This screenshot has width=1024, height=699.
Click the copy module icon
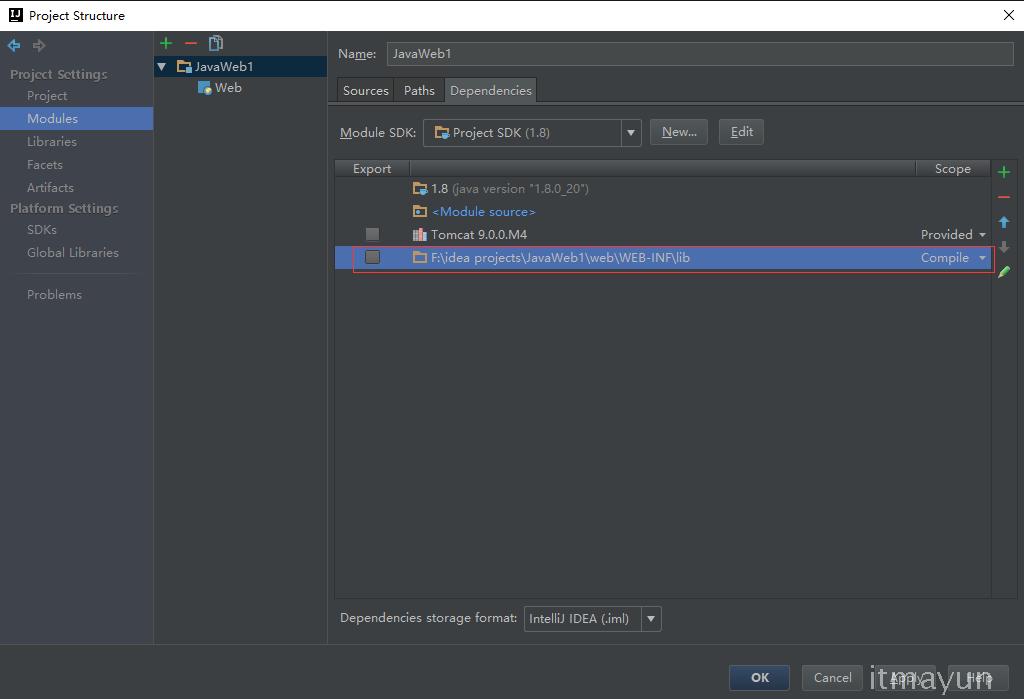[x=215, y=43]
